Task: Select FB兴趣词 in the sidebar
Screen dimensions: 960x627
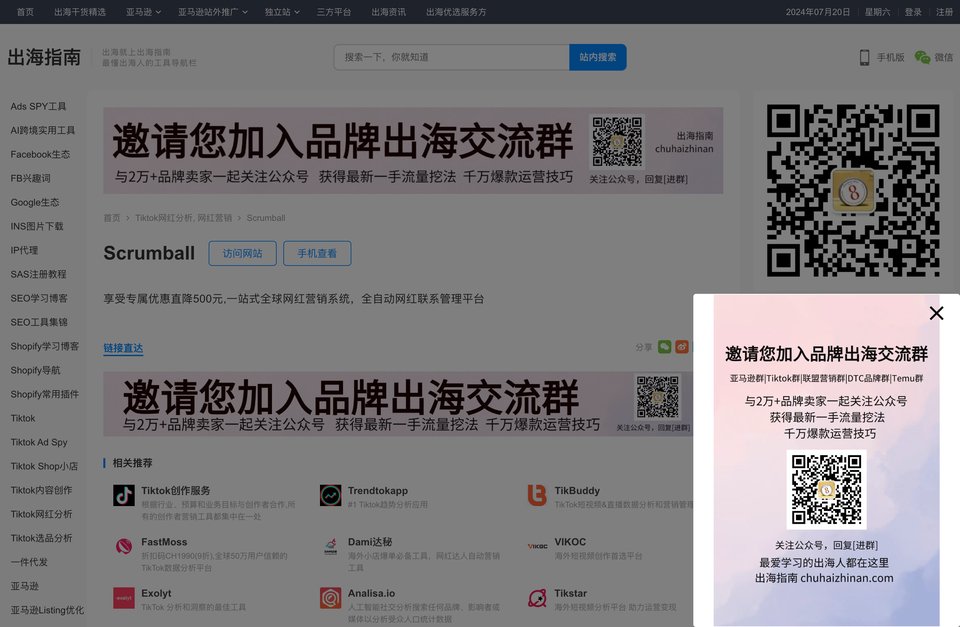Action: pos(30,178)
